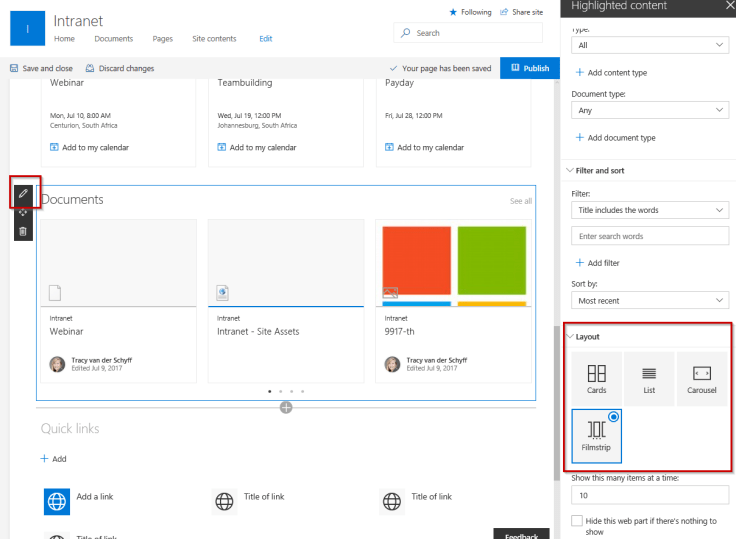Open the Document type dropdown
The width and height of the screenshot is (736, 539).
650,110
